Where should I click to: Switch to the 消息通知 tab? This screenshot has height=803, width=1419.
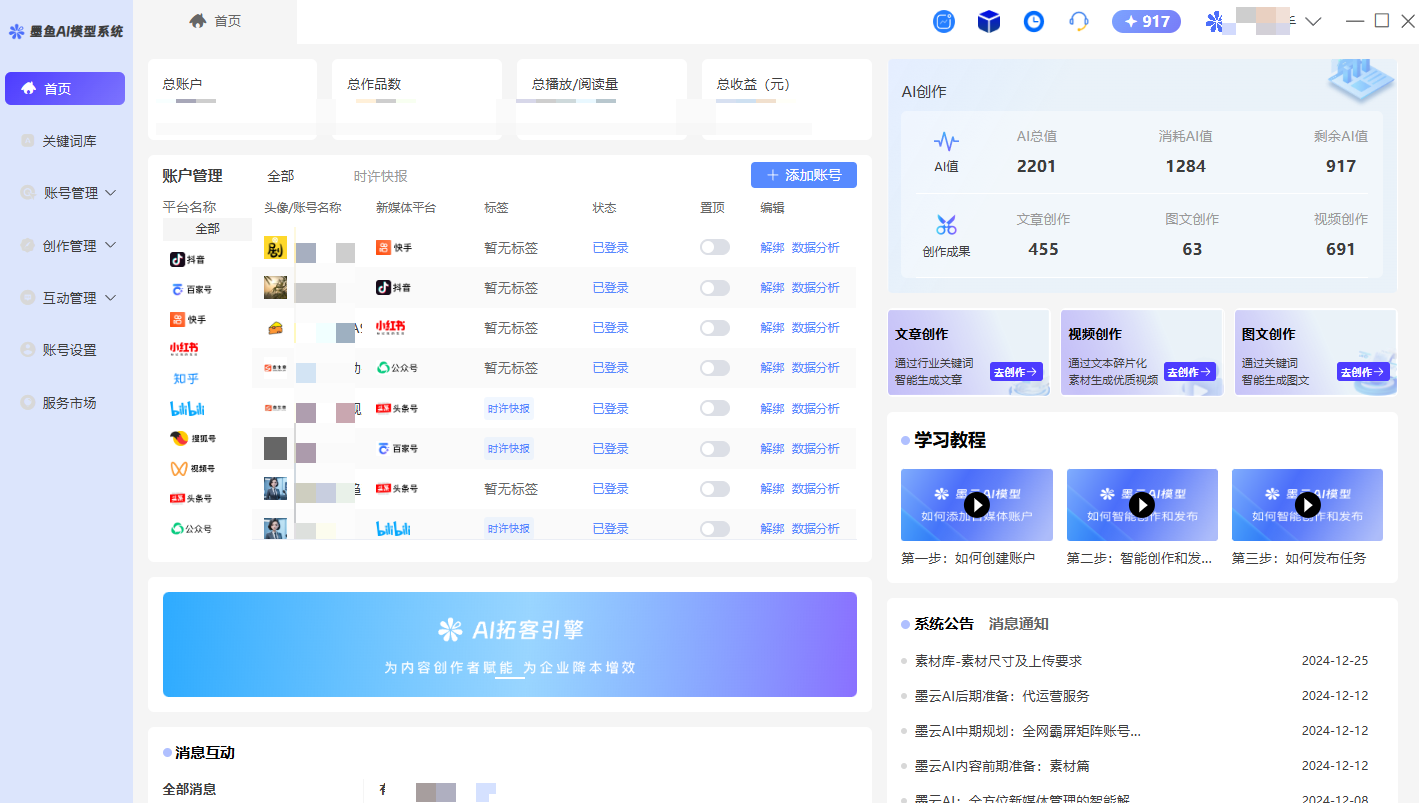pyautogui.click(x=1018, y=624)
